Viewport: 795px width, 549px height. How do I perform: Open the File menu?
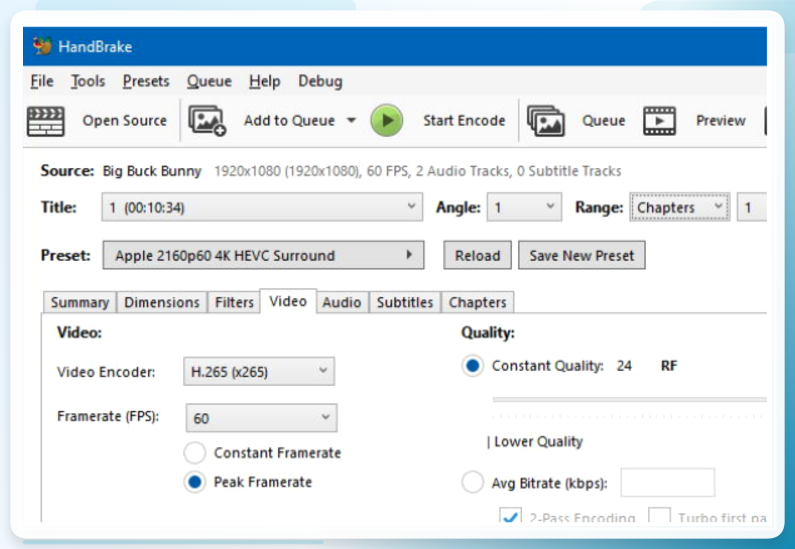(42, 81)
